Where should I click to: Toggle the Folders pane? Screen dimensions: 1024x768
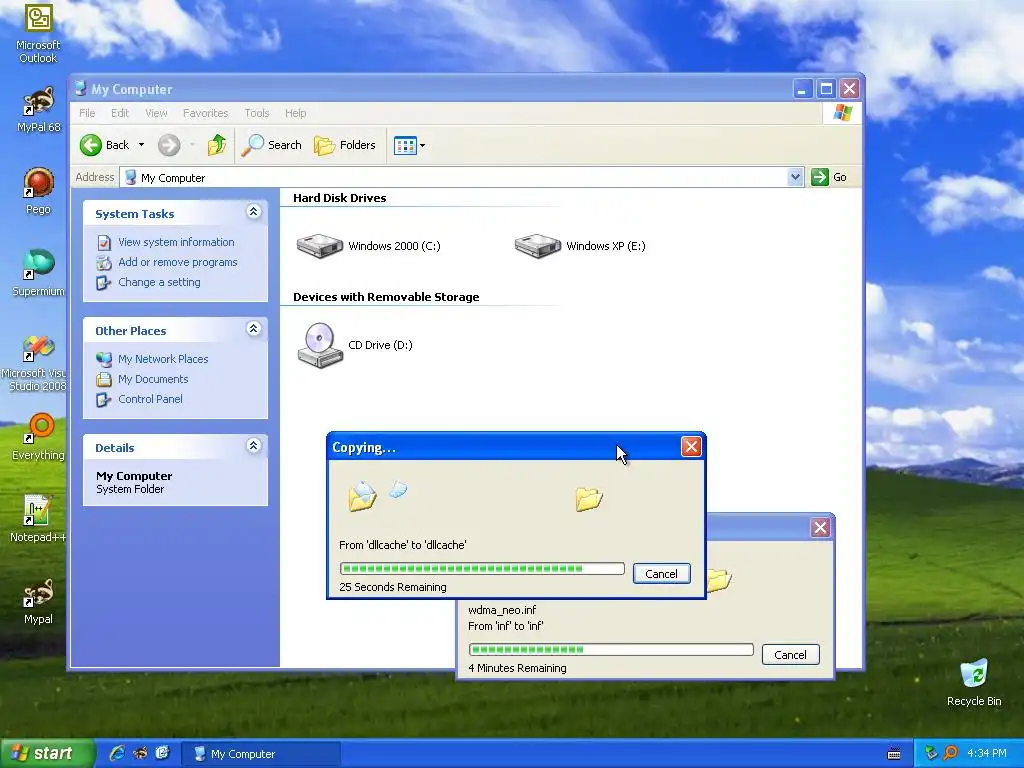345,145
